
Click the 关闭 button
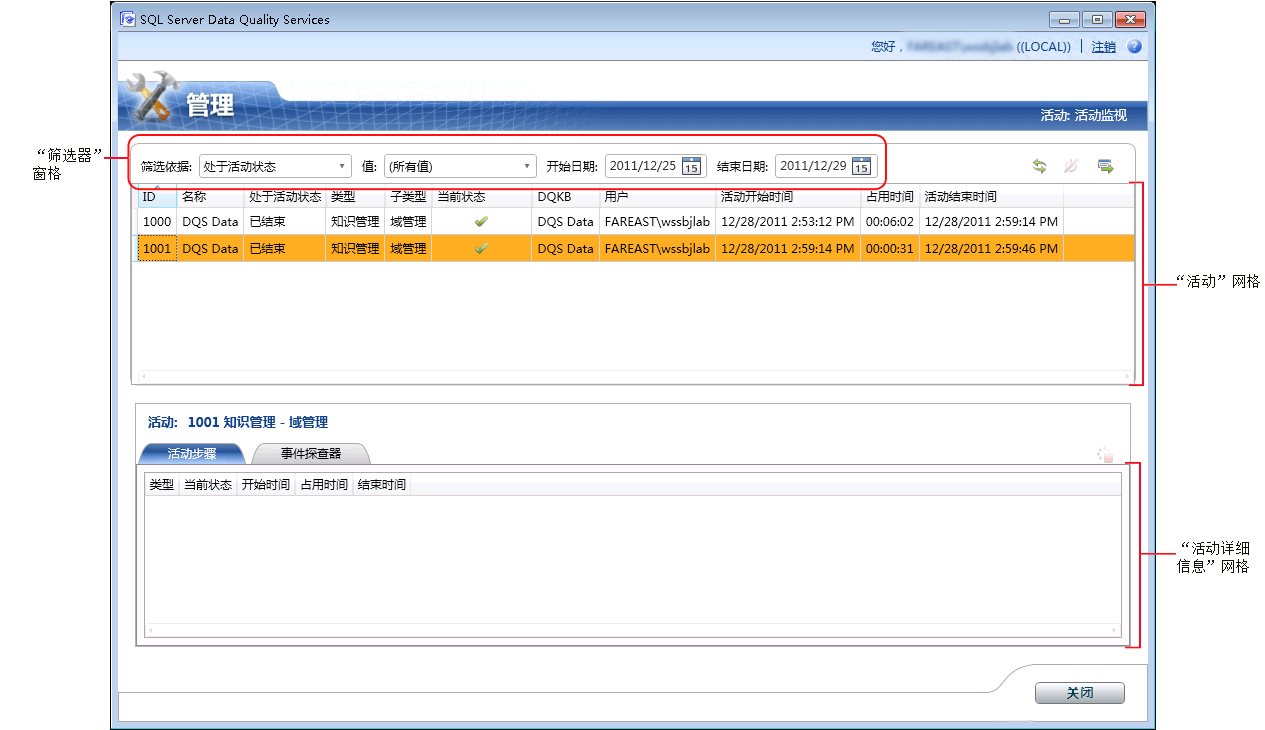coord(1079,693)
